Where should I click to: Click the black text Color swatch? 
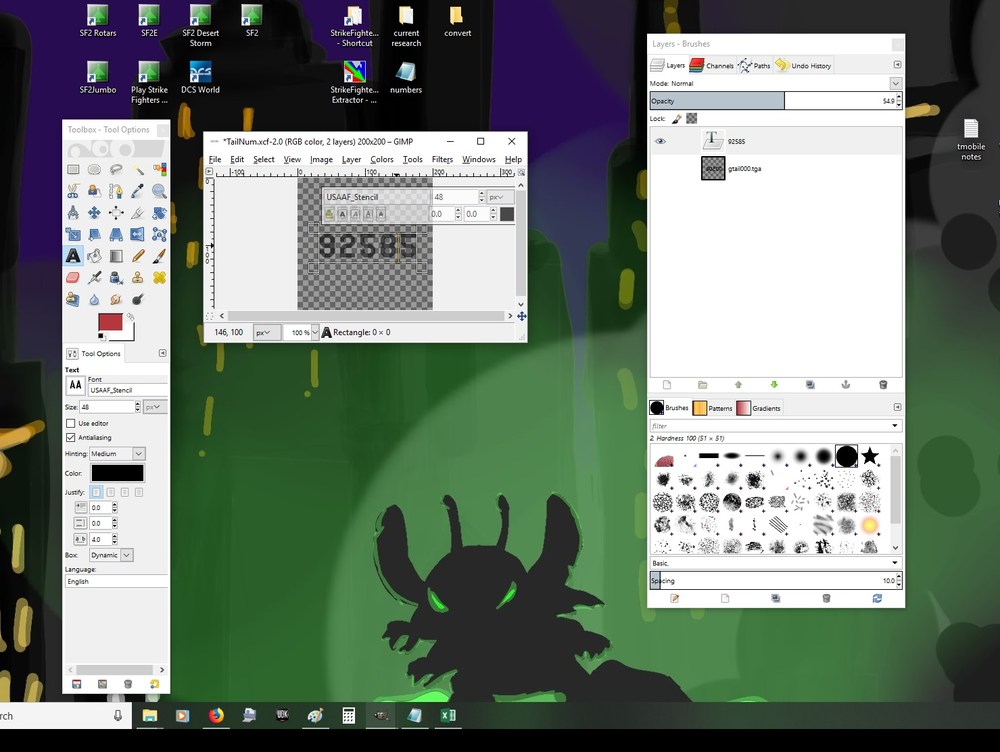coord(117,473)
